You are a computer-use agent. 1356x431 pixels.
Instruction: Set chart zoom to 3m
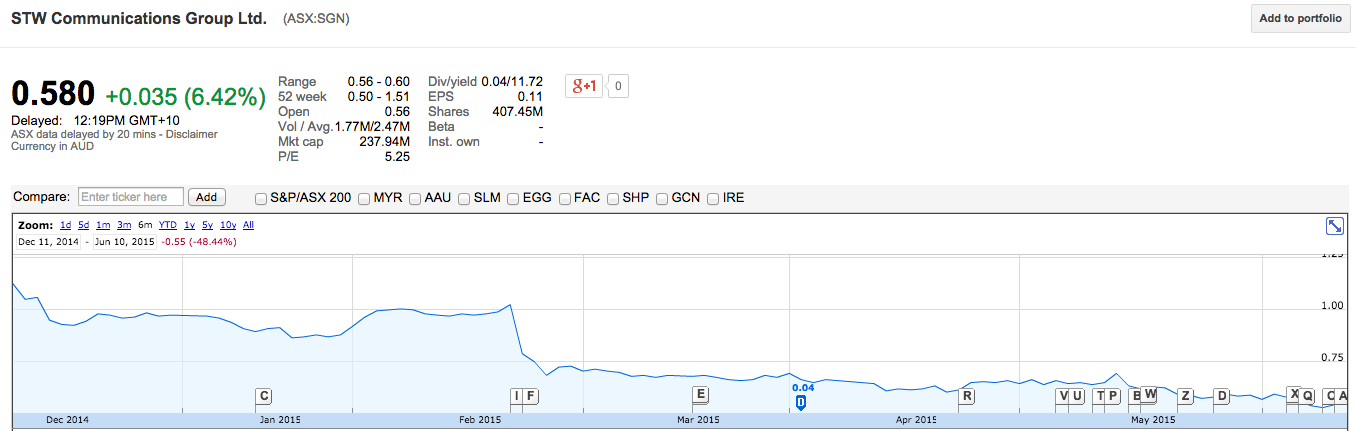pyautogui.click(x=124, y=225)
